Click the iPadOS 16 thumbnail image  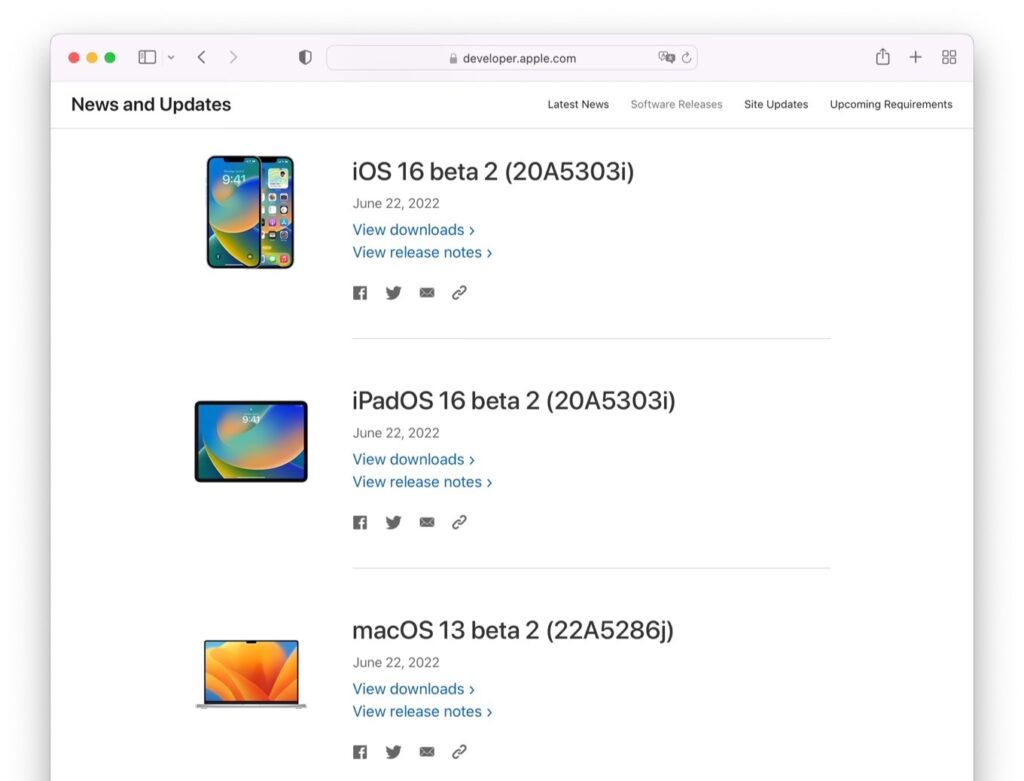coord(250,441)
